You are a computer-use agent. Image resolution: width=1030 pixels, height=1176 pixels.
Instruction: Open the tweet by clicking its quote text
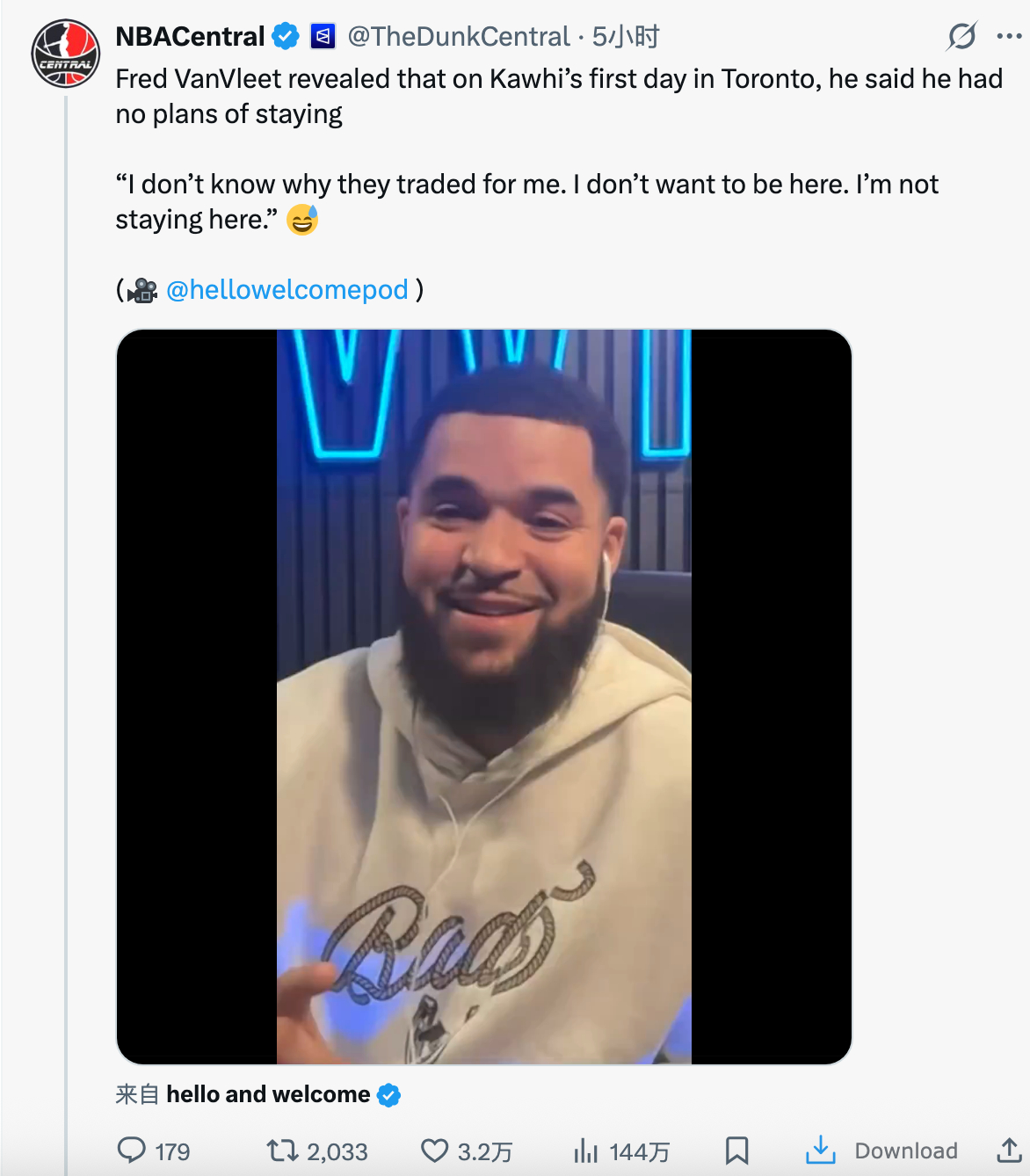click(x=527, y=201)
